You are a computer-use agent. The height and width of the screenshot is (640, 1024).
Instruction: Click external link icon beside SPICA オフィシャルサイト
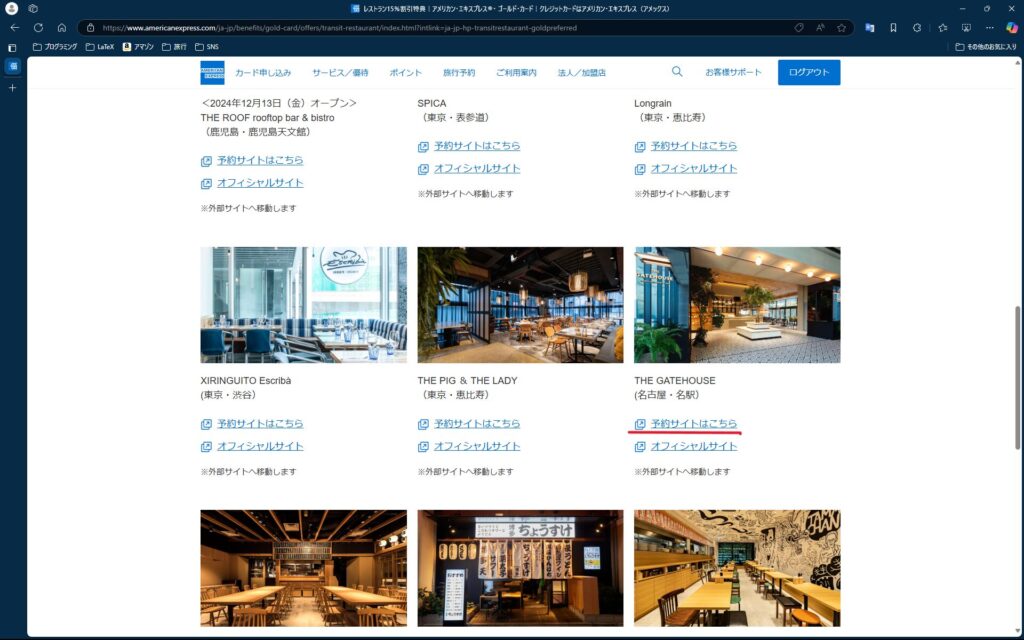coord(423,170)
